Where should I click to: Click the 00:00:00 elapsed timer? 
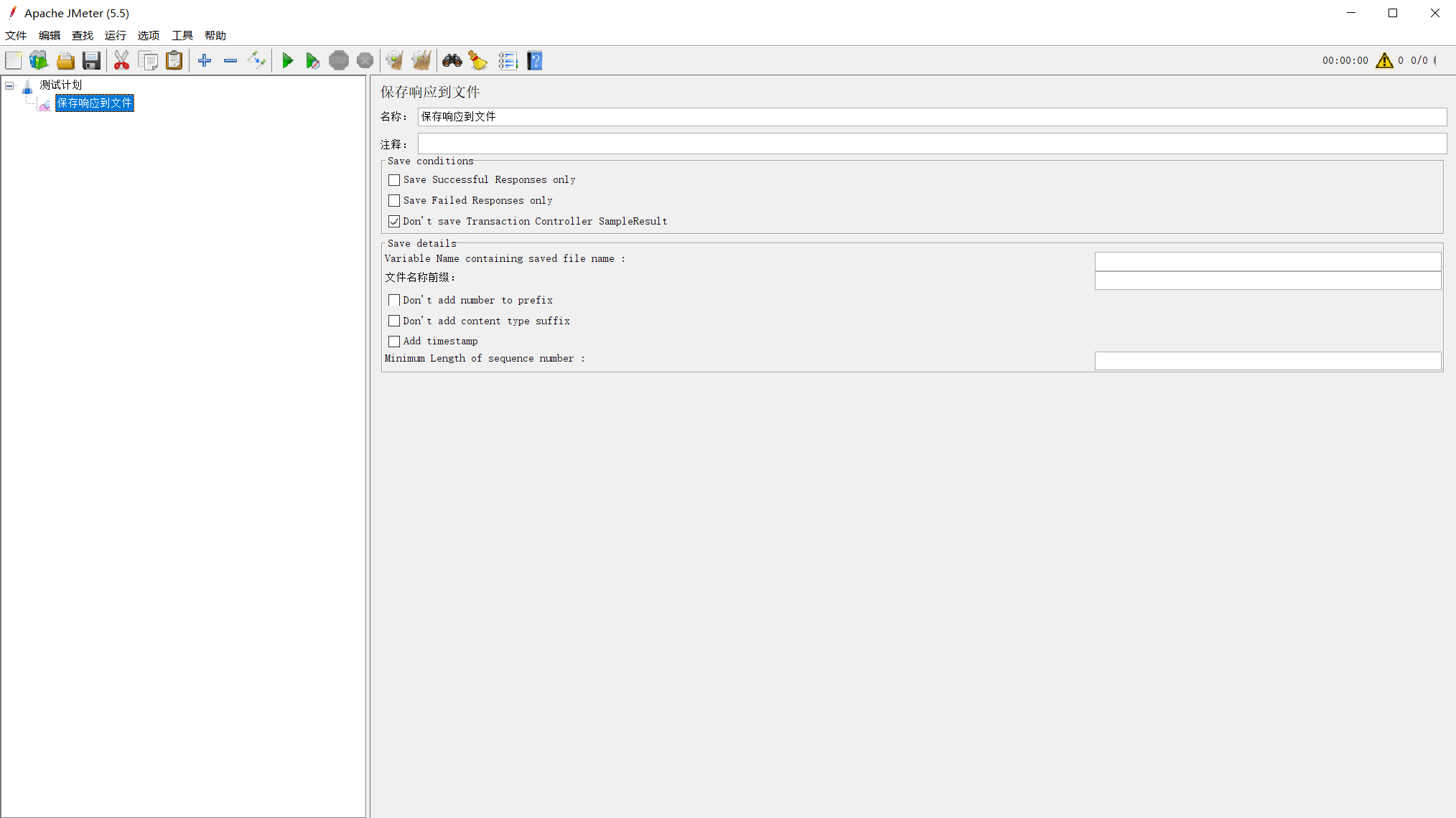(x=1345, y=61)
